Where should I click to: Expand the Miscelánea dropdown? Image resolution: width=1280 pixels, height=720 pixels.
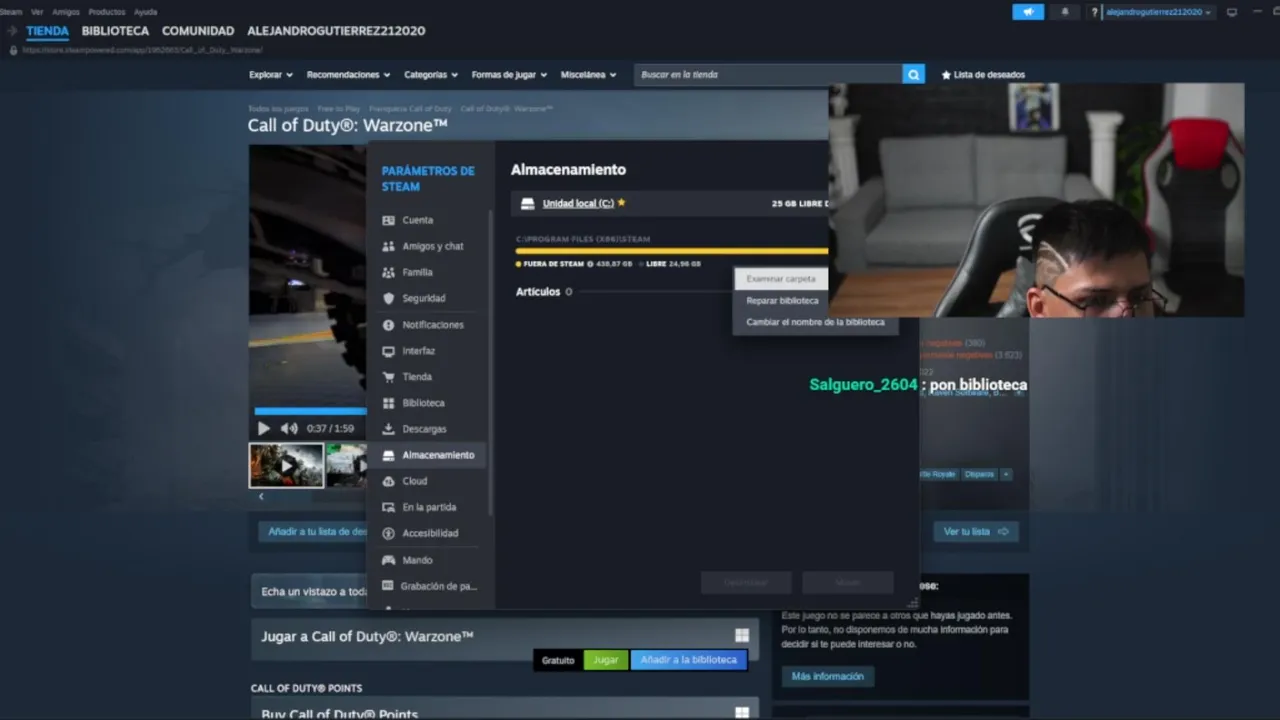(589, 74)
